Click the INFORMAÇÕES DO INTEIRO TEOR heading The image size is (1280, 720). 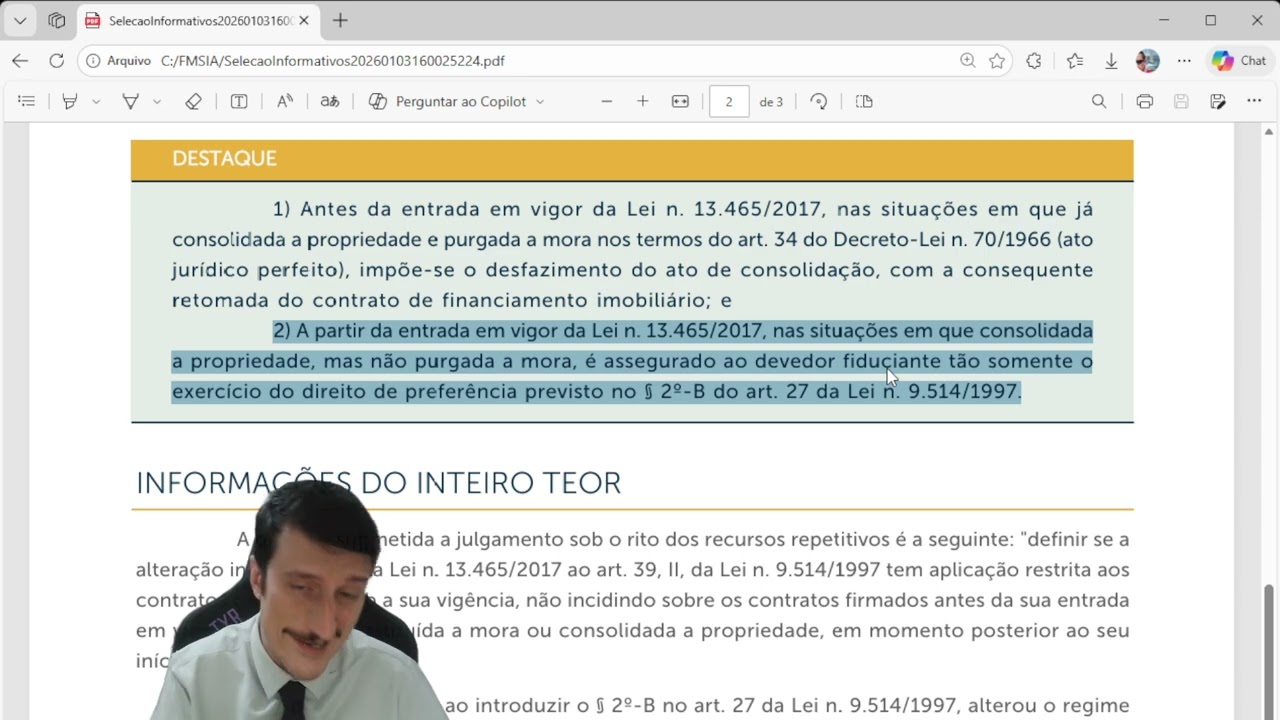tap(378, 483)
